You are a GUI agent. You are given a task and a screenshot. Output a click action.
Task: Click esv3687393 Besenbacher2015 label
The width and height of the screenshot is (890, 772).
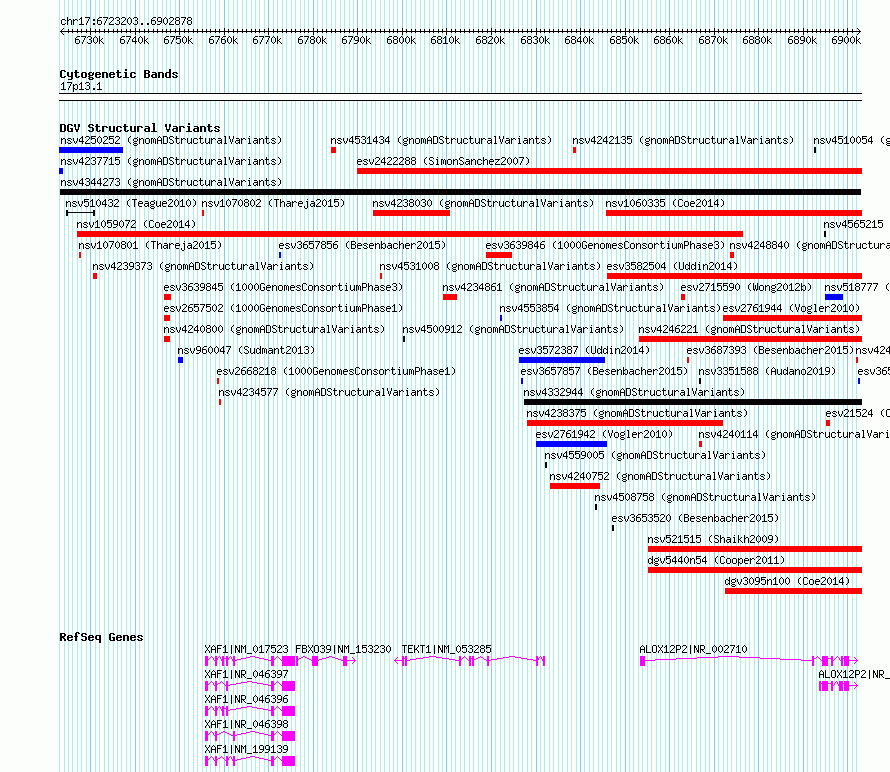pos(770,350)
